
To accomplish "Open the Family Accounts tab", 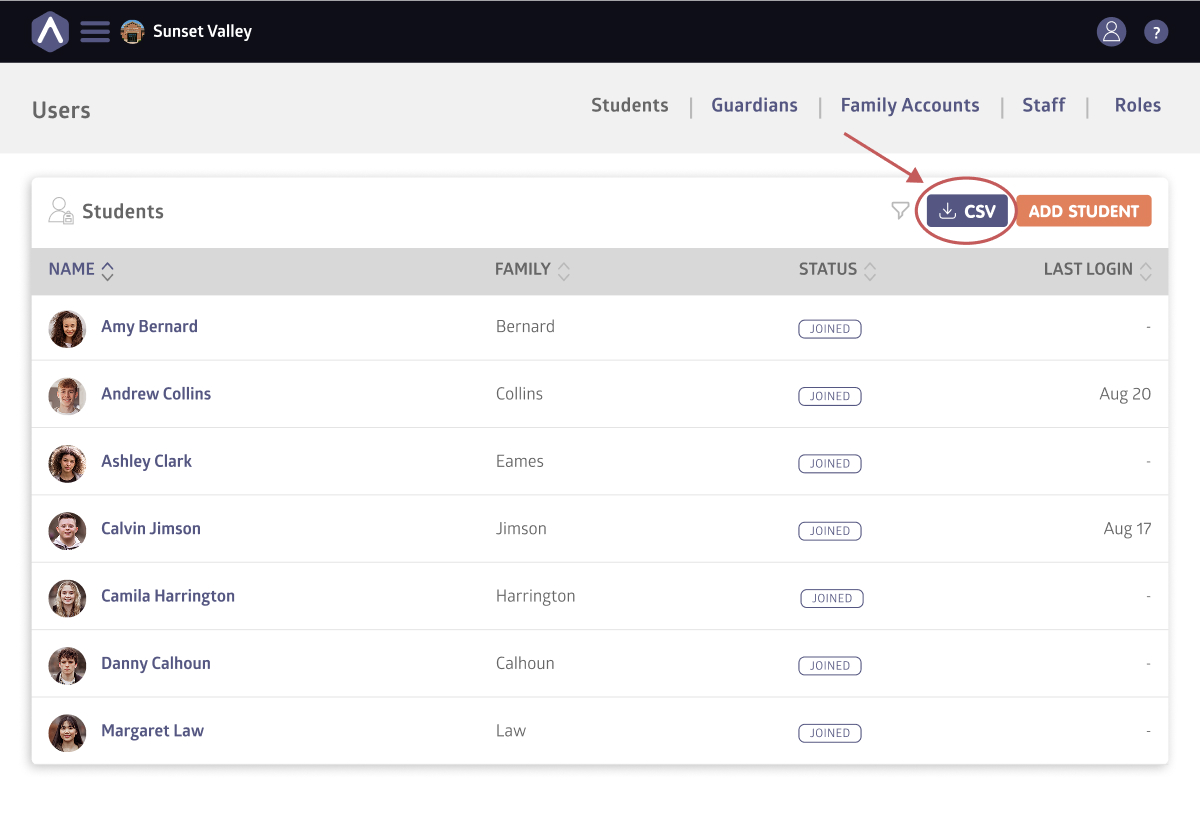I will (x=909, y=105).
